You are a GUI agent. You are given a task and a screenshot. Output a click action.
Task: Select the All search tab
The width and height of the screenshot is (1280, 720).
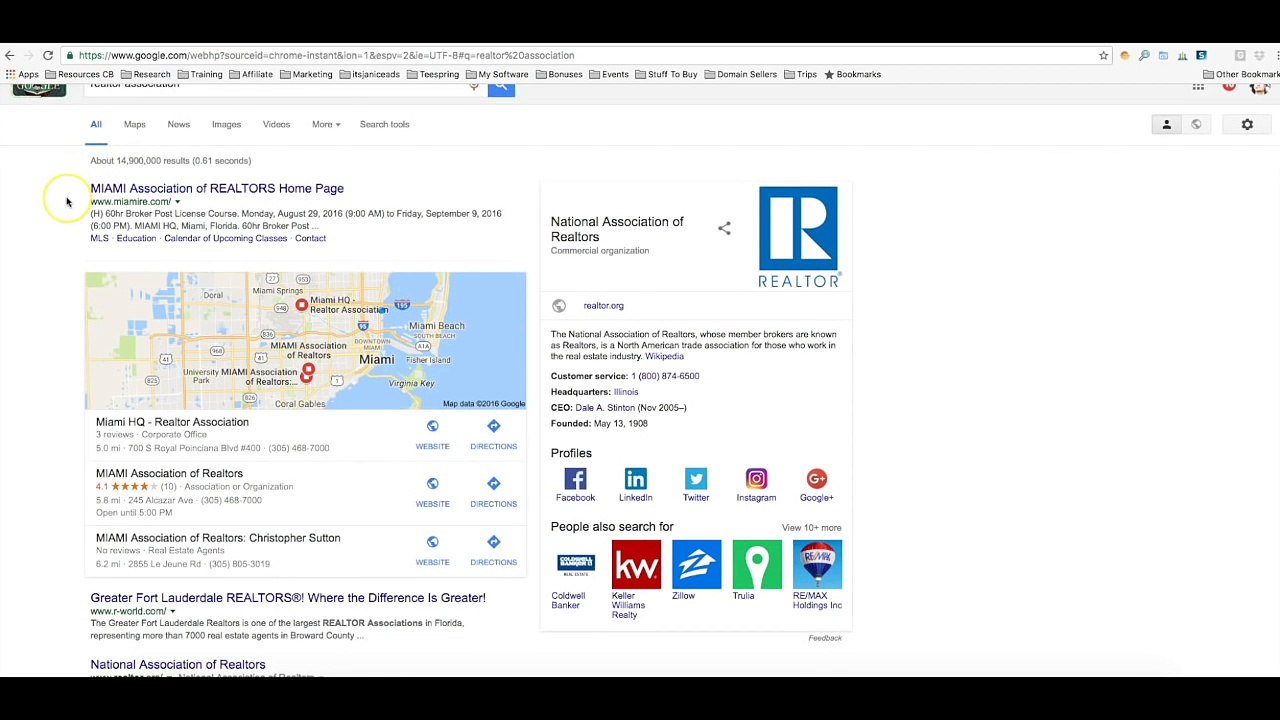pos(96,125)
